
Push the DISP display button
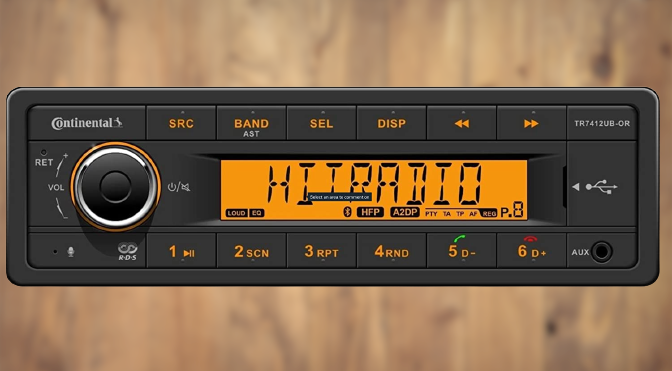pos(391,123)
